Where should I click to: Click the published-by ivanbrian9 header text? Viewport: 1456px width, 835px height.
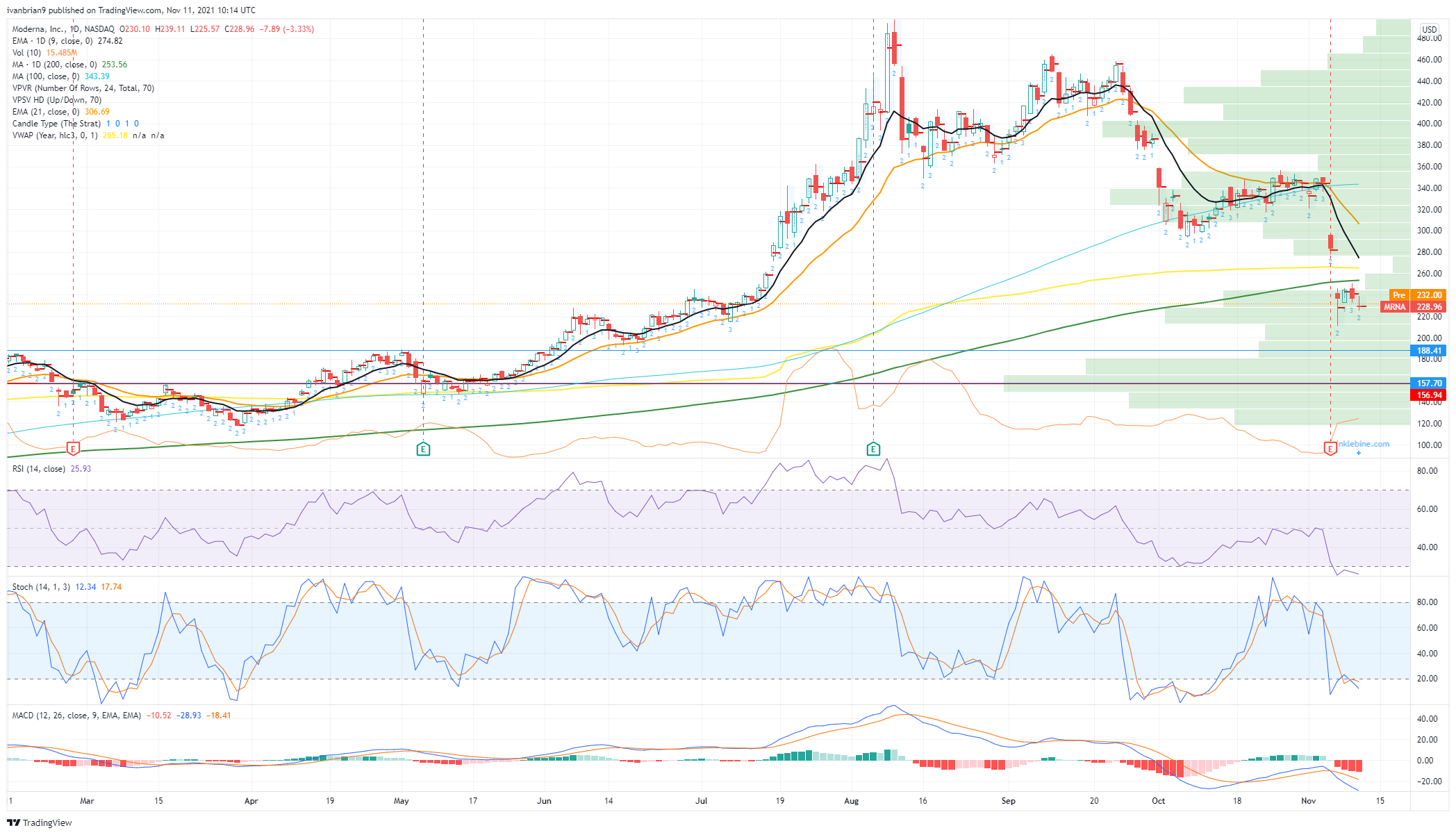coord(131,10)
